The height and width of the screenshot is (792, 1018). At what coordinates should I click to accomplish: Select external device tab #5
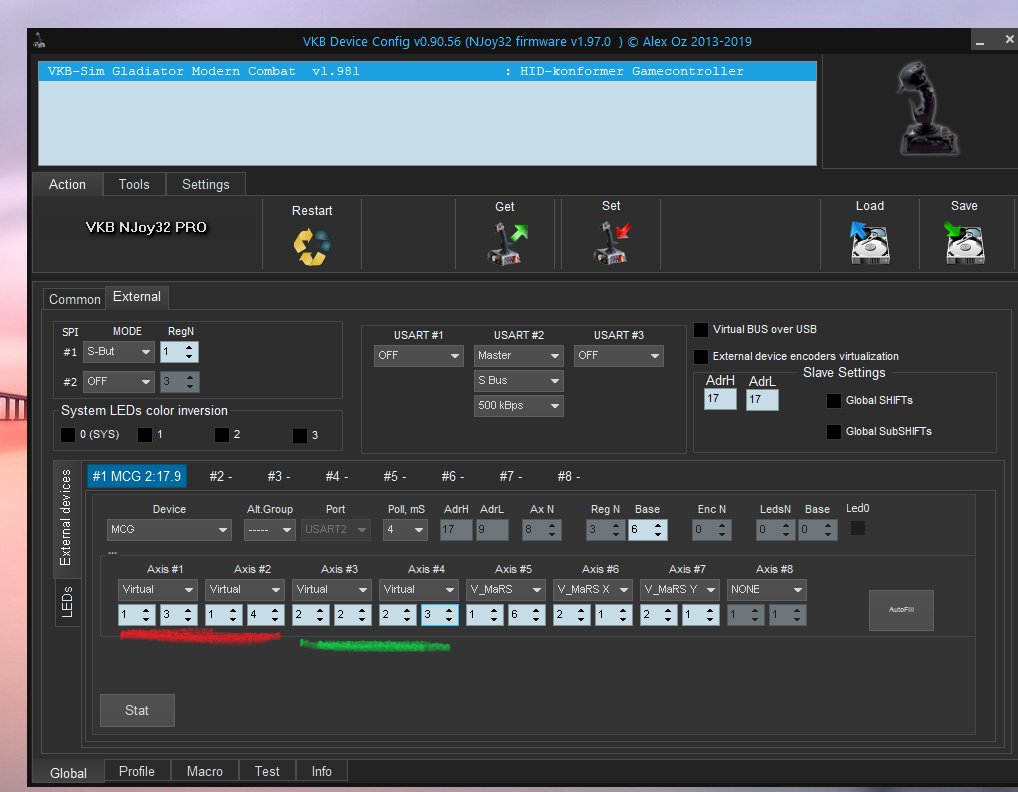[x=395, y=476]
